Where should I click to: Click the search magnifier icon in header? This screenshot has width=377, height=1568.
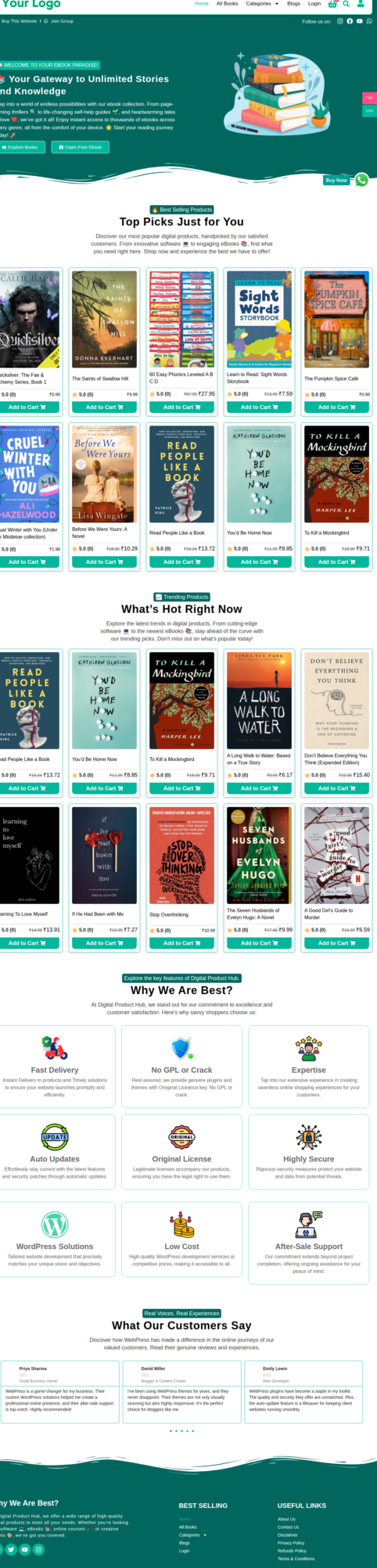[x=346, y=4]
